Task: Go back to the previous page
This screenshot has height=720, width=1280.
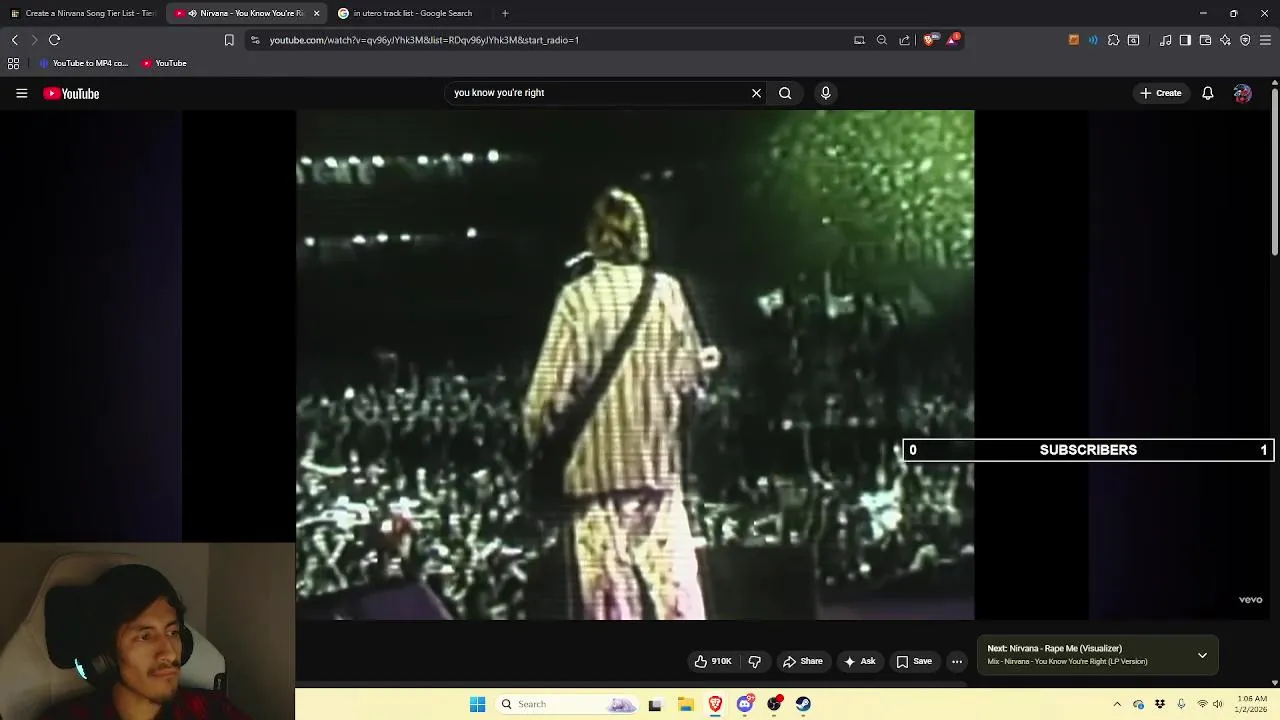Action: coord(15,40)
